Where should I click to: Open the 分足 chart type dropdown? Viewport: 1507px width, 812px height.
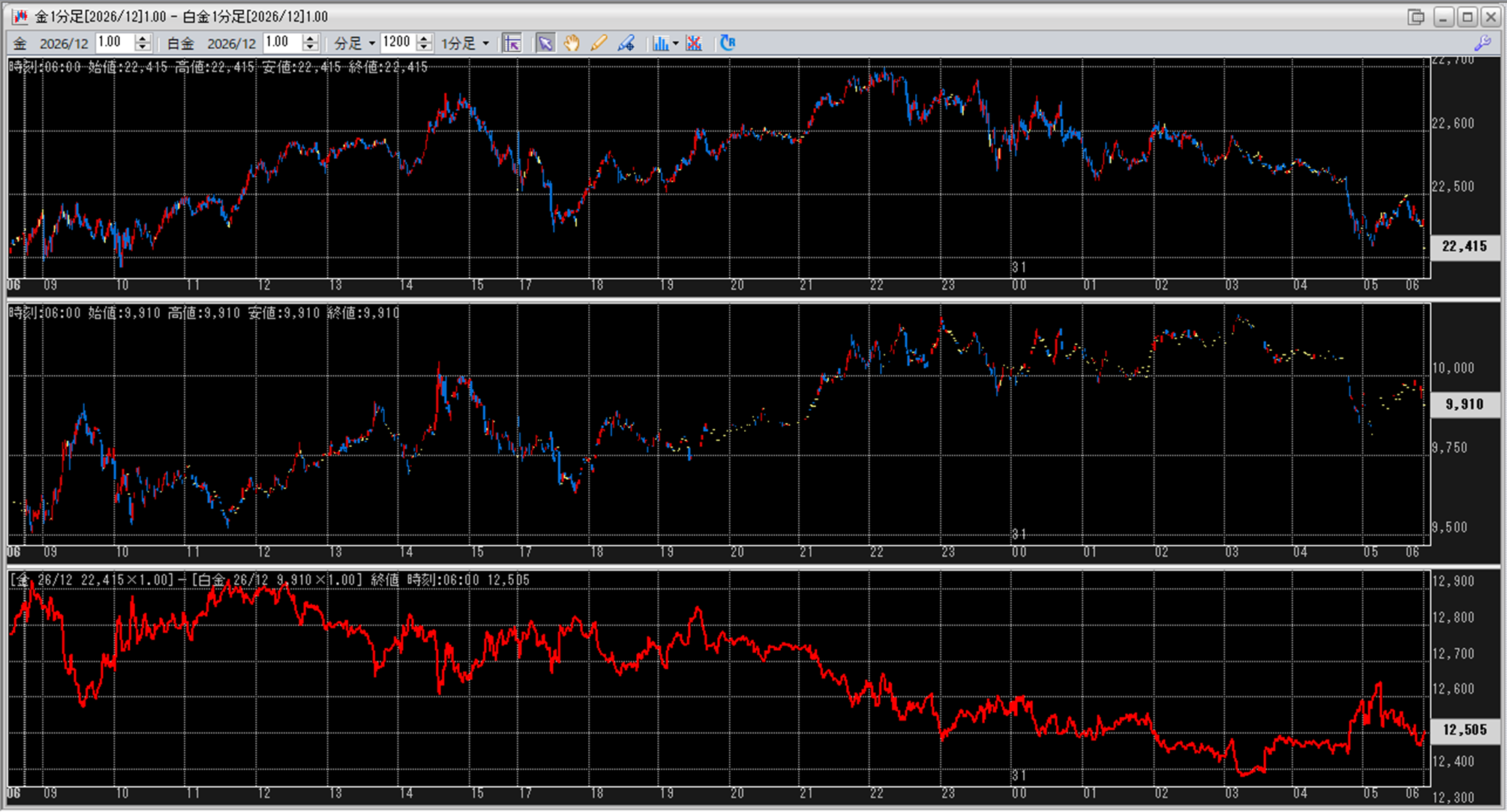coord(354,43)
